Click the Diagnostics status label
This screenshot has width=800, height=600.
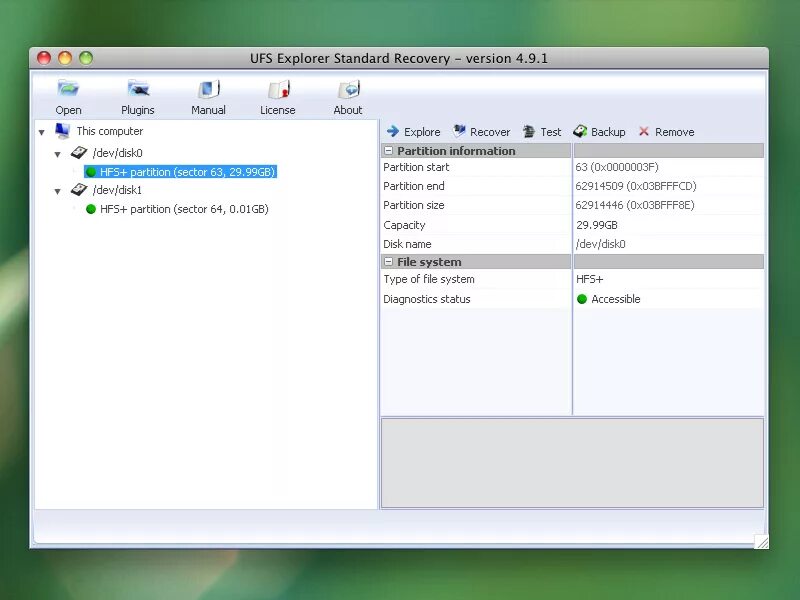[427, 299]
